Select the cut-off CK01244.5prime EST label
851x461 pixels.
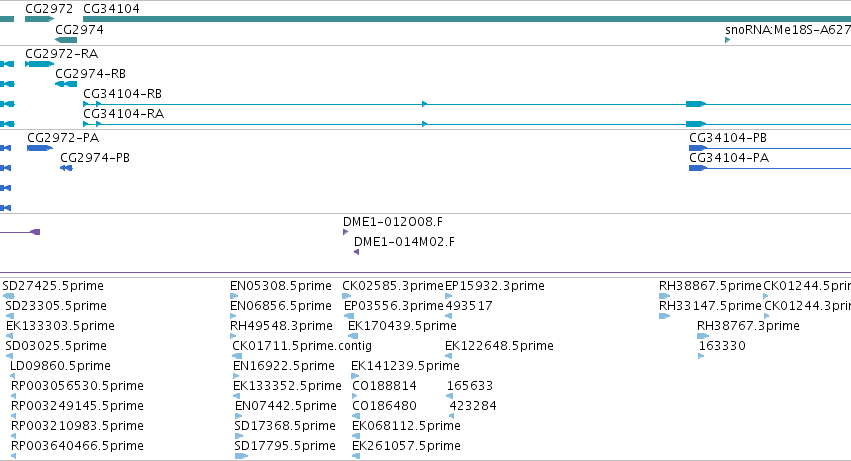tap(807, 286)
